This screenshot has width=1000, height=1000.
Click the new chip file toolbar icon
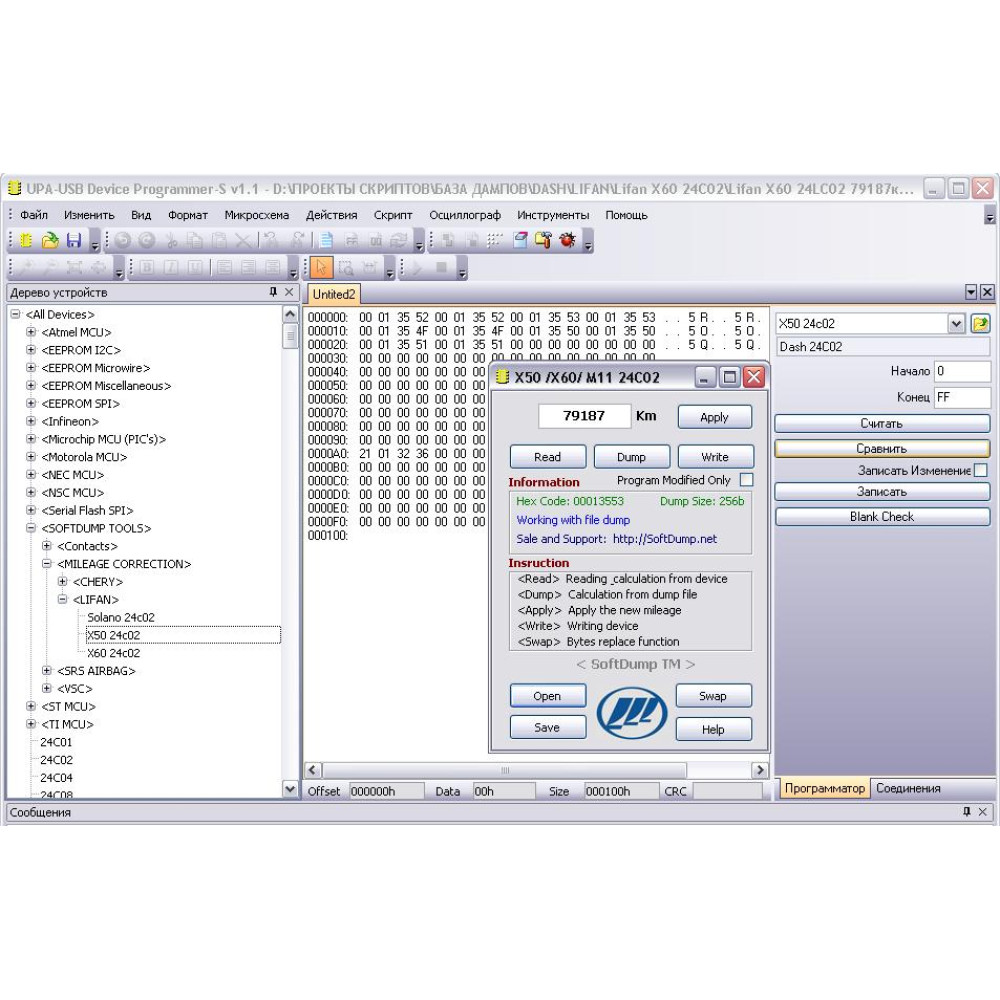26,240
